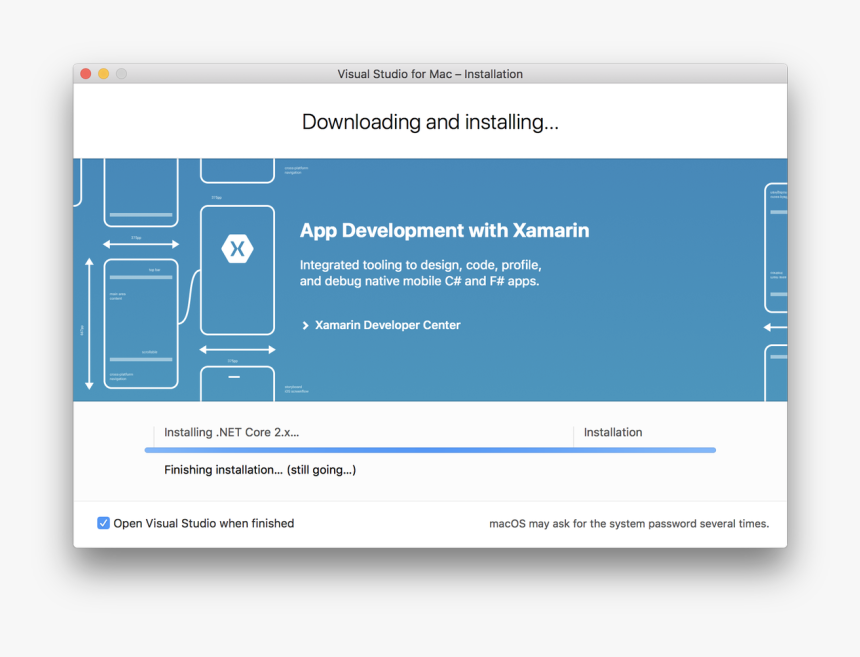Click the red close window button
The height and width of the screenshot is (657, 860).
click(x=86, y=74)
